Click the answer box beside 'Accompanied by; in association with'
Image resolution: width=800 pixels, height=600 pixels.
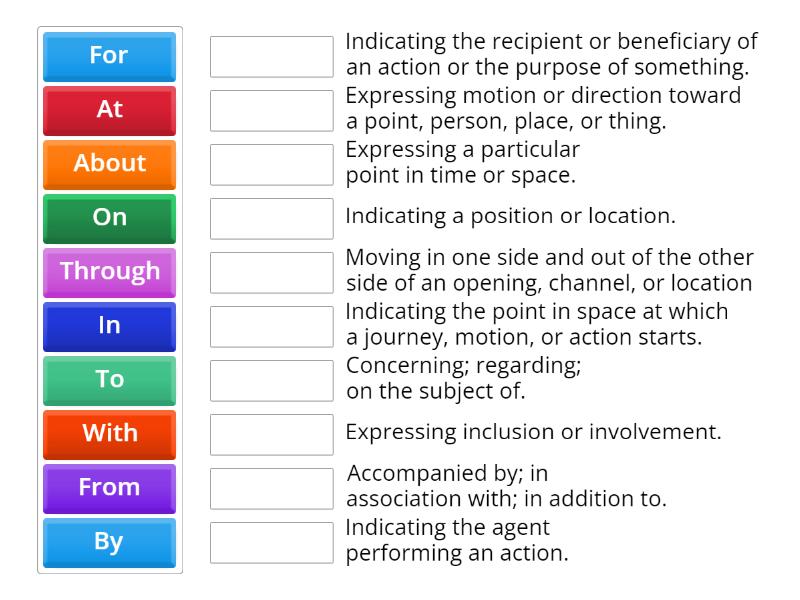272,488
